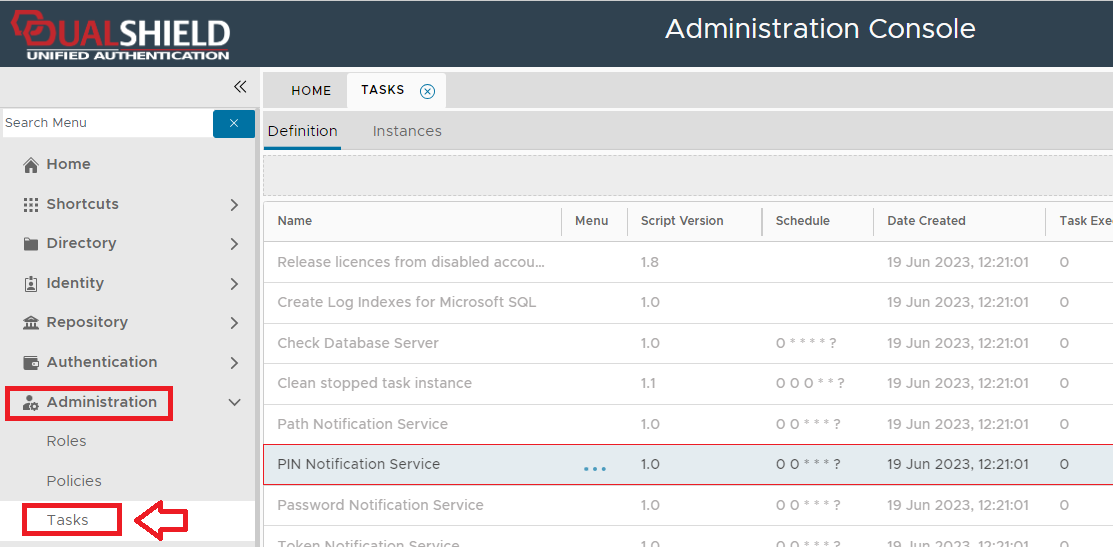
Task: Click the Authentication wallet icon
Action: [x=31, y=363]
